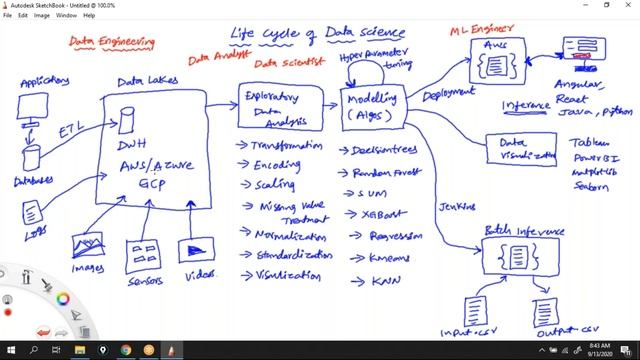Open the Edit menu

tap(23, 16)
